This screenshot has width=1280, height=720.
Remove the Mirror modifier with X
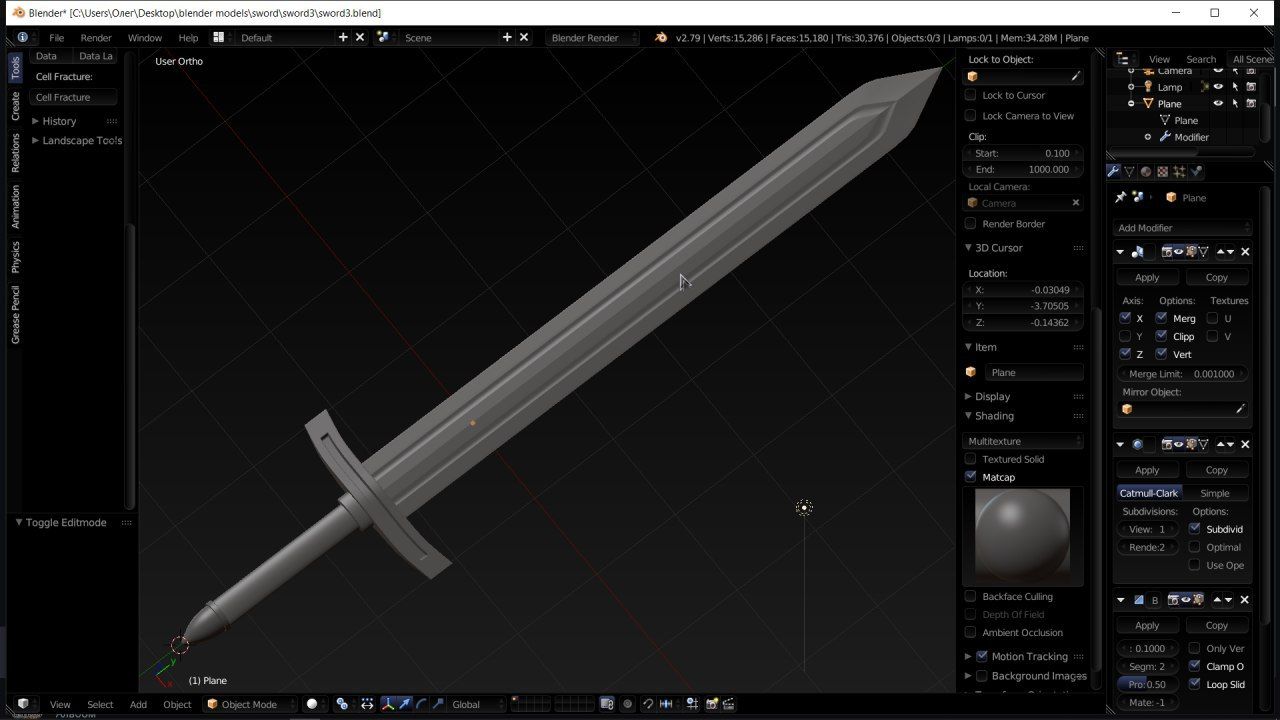point(1245,252)
